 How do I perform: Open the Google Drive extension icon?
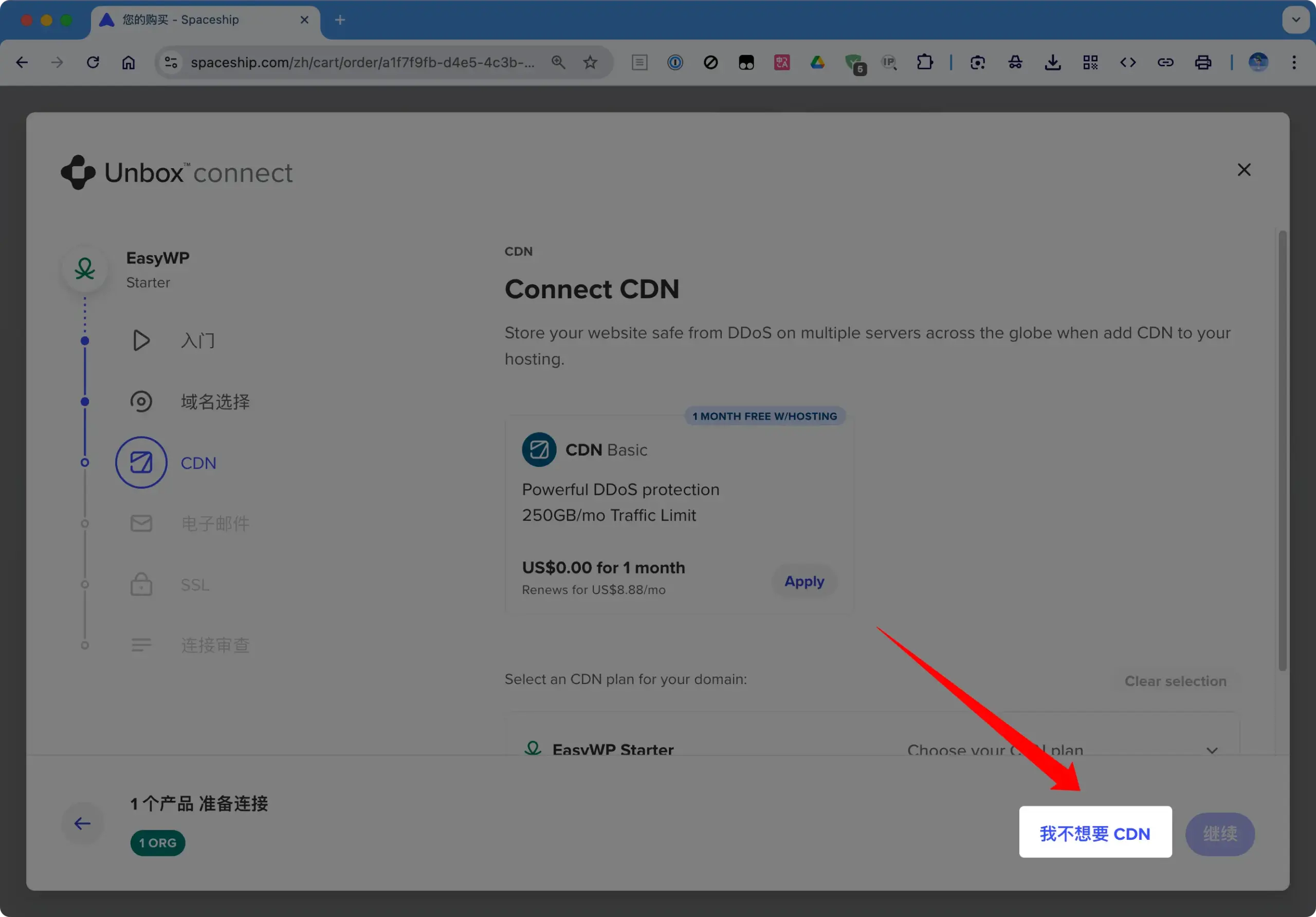click(x=817, y=63)
